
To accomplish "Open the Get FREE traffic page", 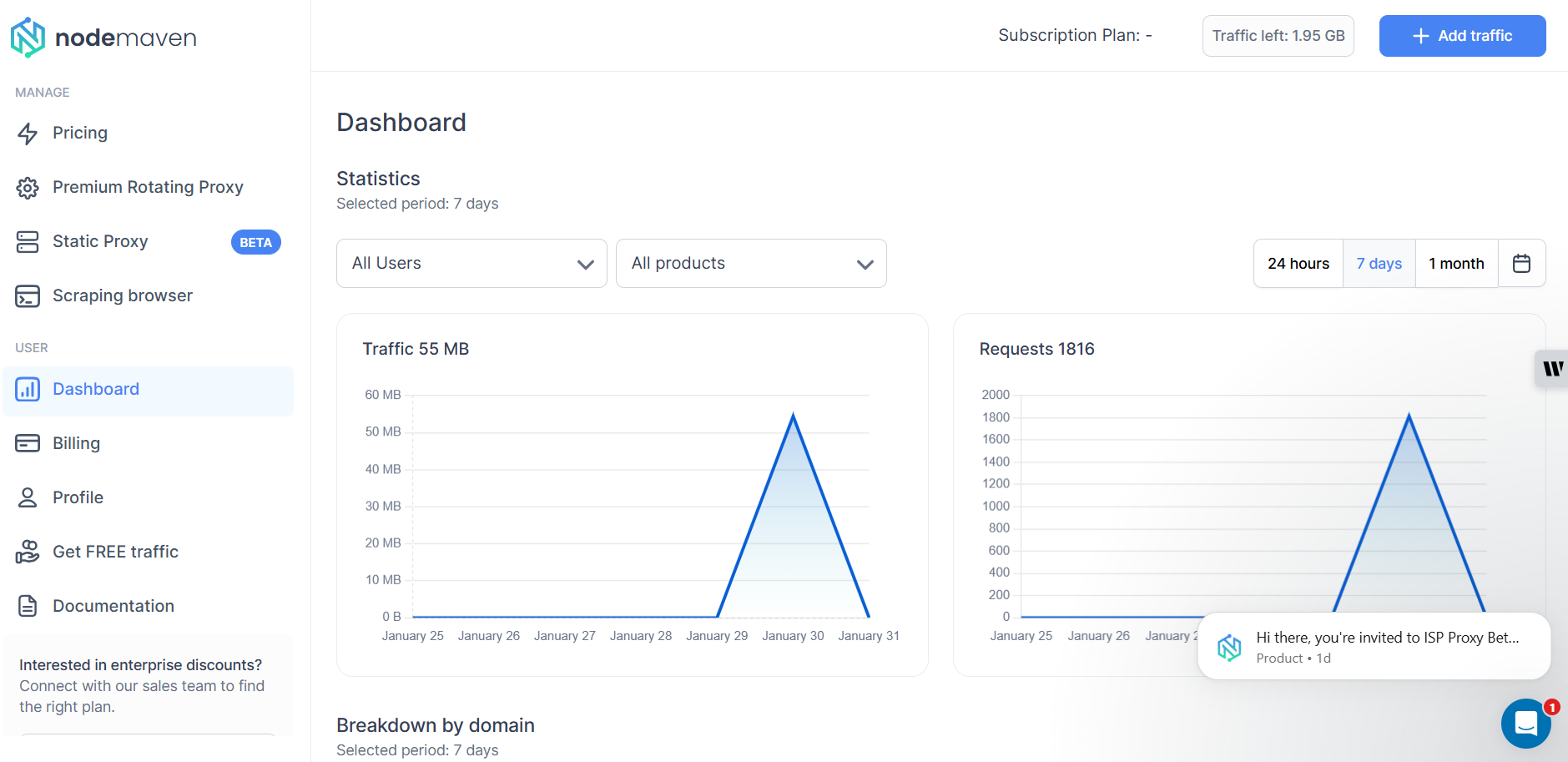I will tap(114, 551).
